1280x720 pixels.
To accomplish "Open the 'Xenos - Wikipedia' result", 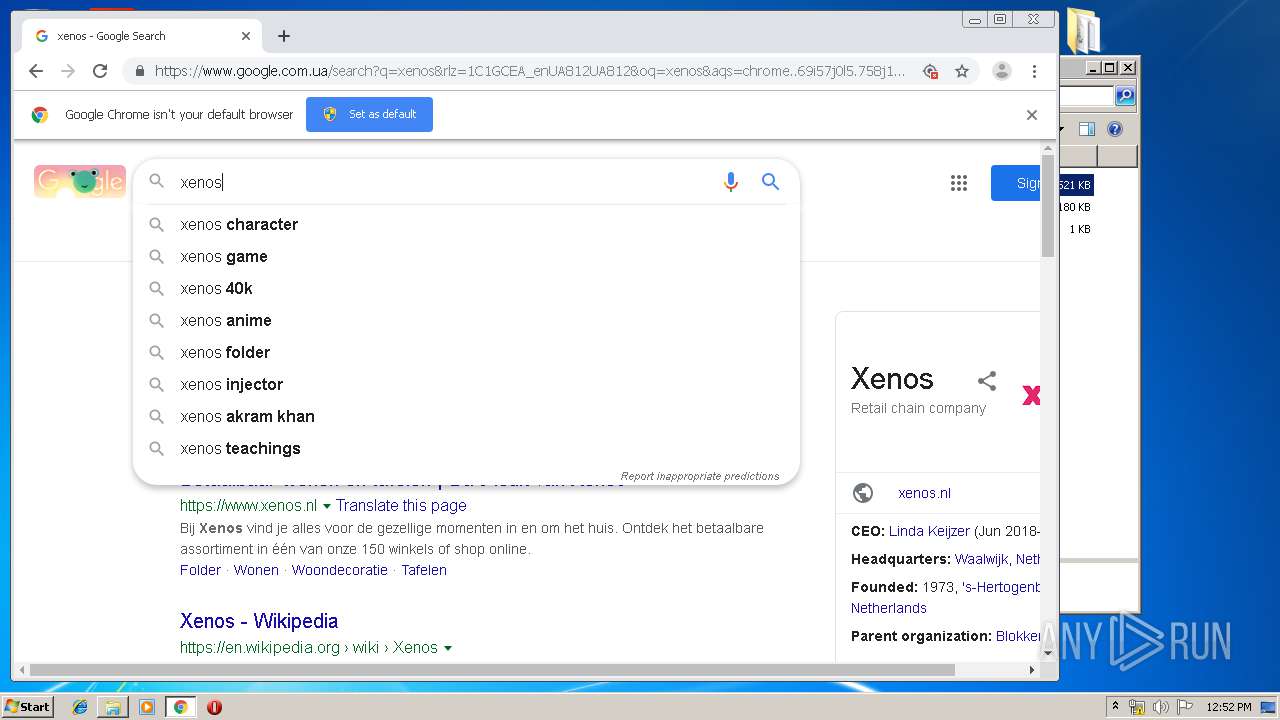I will [259, 621].
